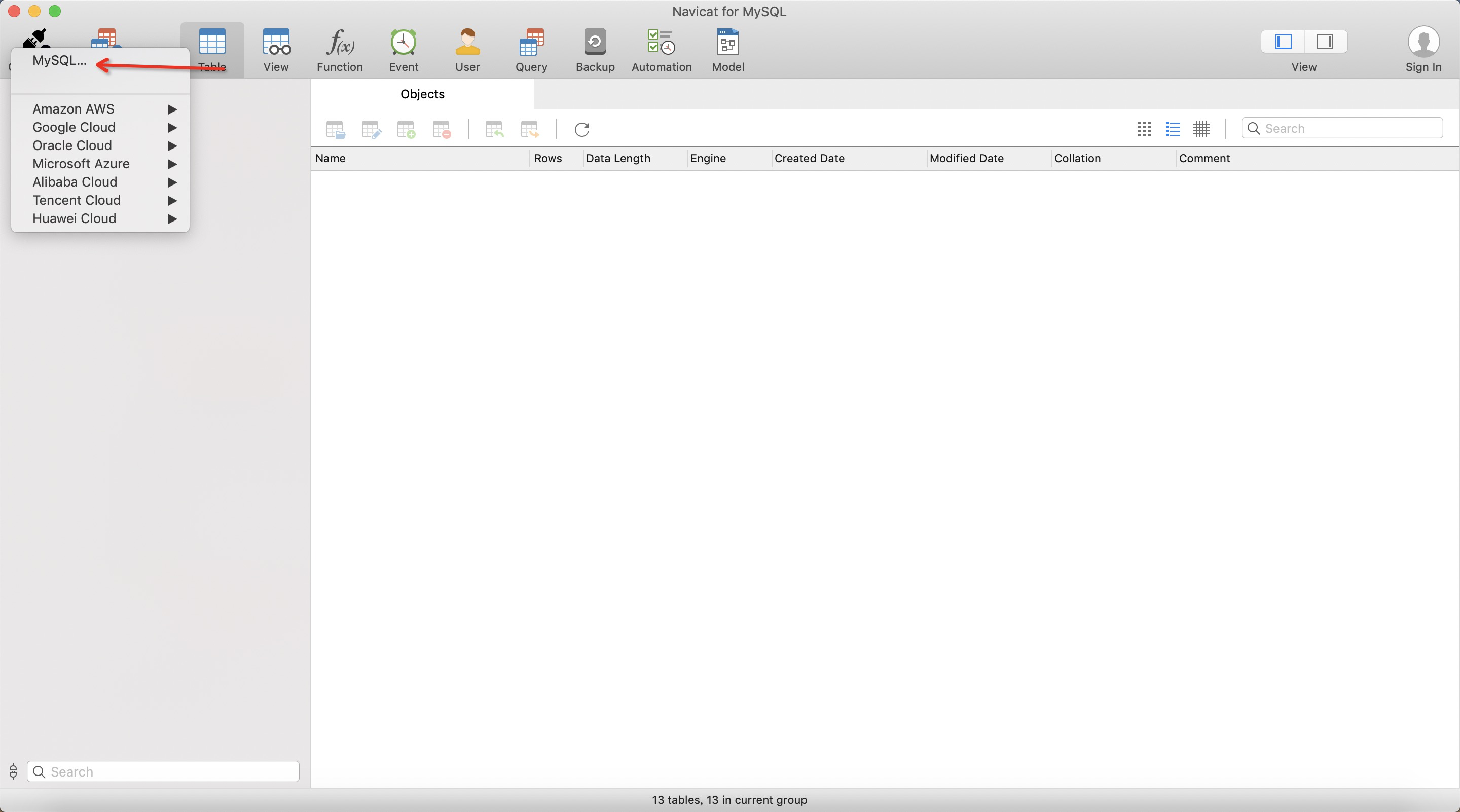1460x812 pixels.
Task: Open the Objects tab
Action: (422, 94)
